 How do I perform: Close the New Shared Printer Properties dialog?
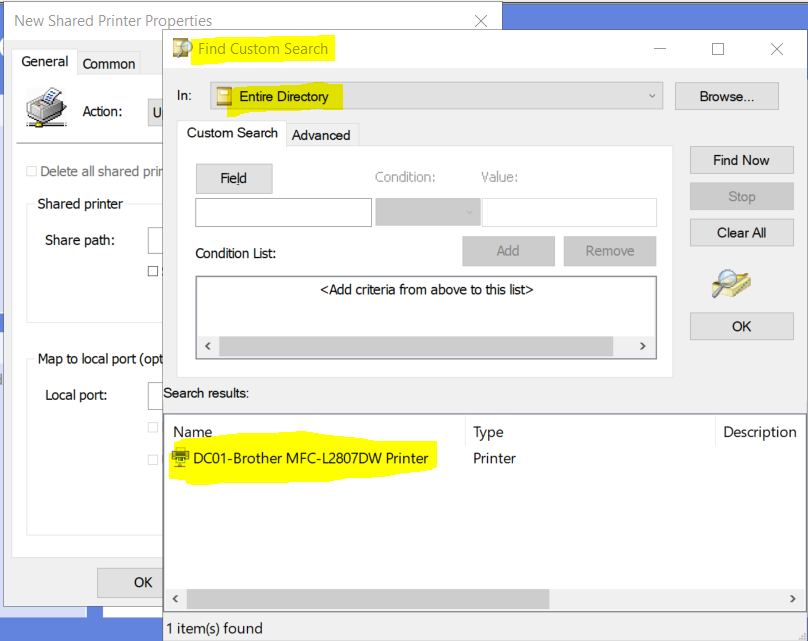click(x=481, y=21)
